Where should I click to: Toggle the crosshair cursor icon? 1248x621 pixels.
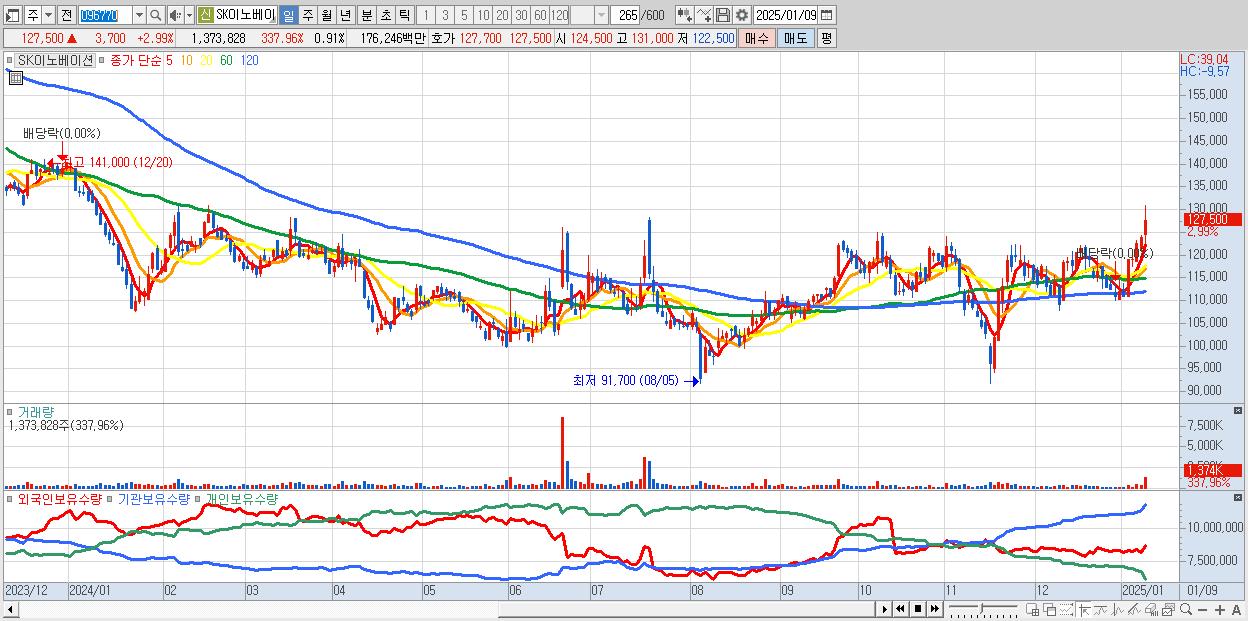pyautogui.click(x=1084, y=610)
